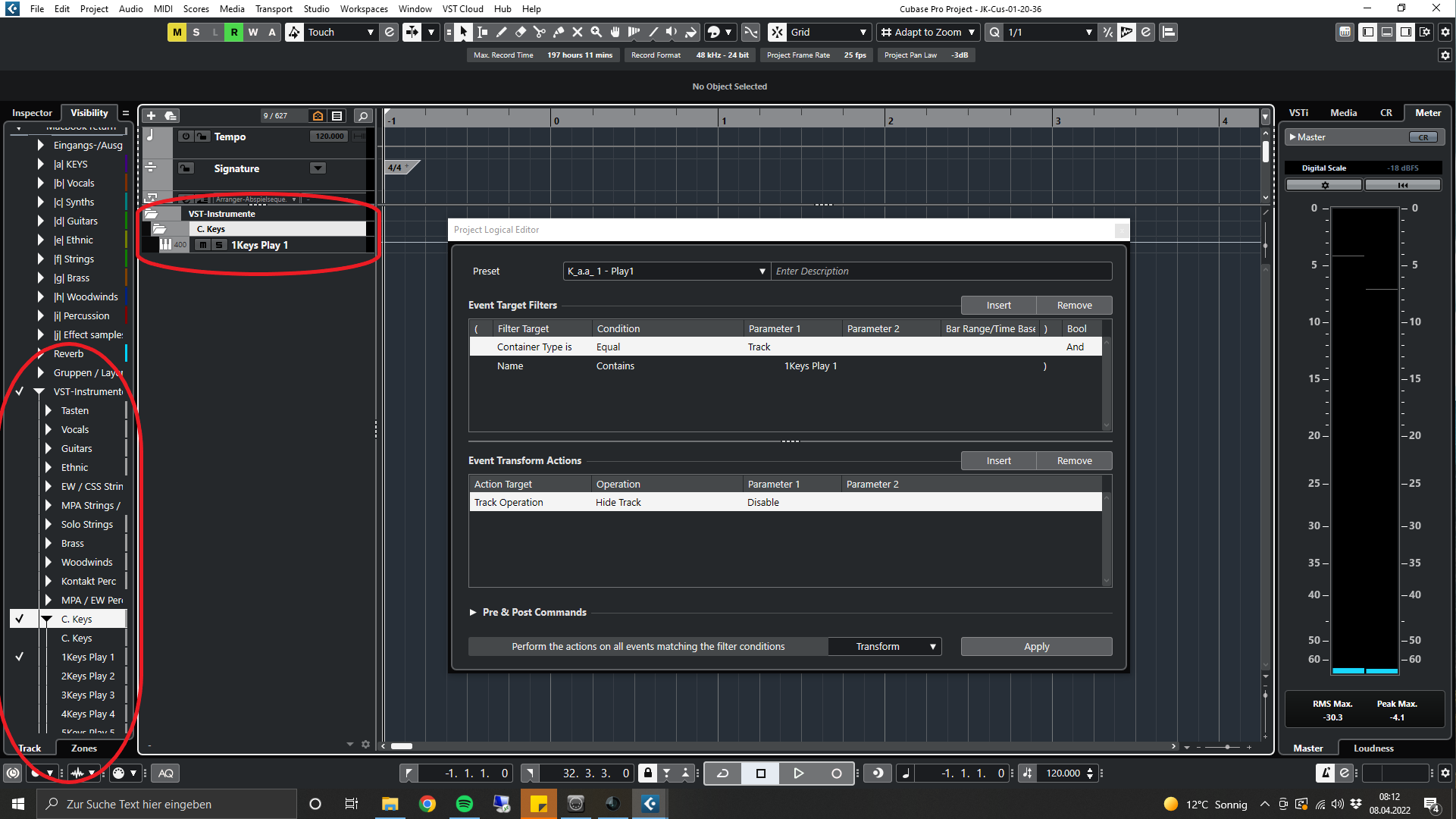Click the Apply button

click(1036, 647)
